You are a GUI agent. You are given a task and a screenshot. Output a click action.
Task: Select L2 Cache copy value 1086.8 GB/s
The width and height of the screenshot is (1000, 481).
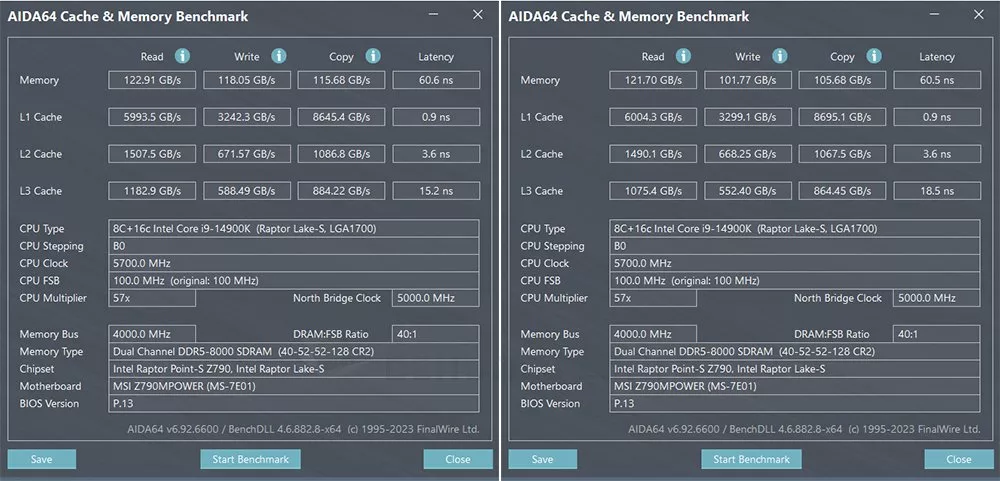pyautogui.click(x=341, y=154)
